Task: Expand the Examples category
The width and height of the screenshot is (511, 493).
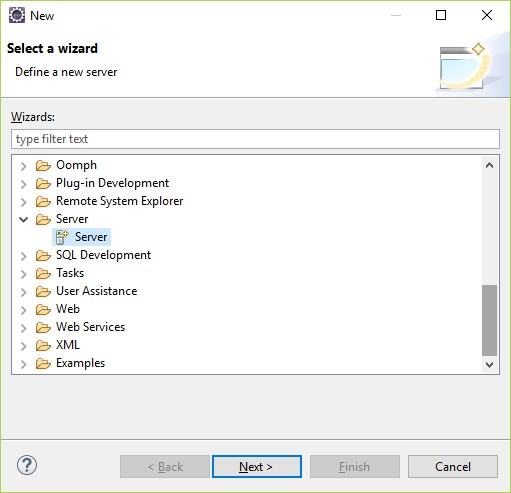Action: [23, 364]
